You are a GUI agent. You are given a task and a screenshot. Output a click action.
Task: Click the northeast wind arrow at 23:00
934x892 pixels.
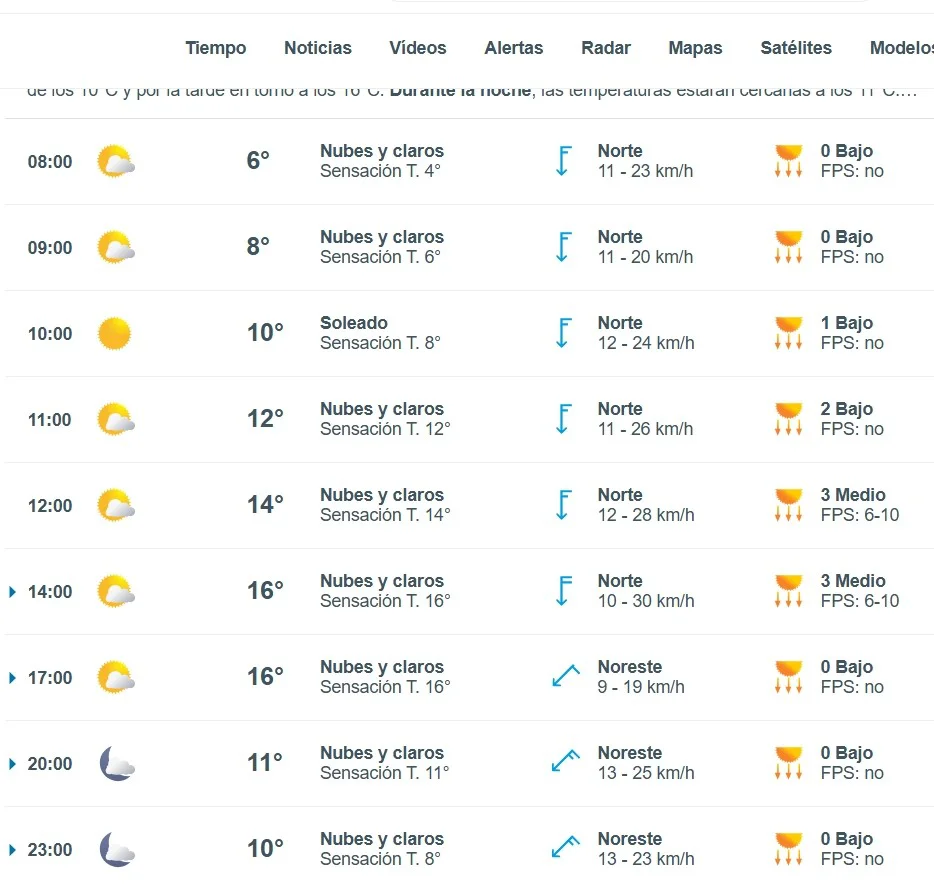pyautogui.click(x=566, y=847)
